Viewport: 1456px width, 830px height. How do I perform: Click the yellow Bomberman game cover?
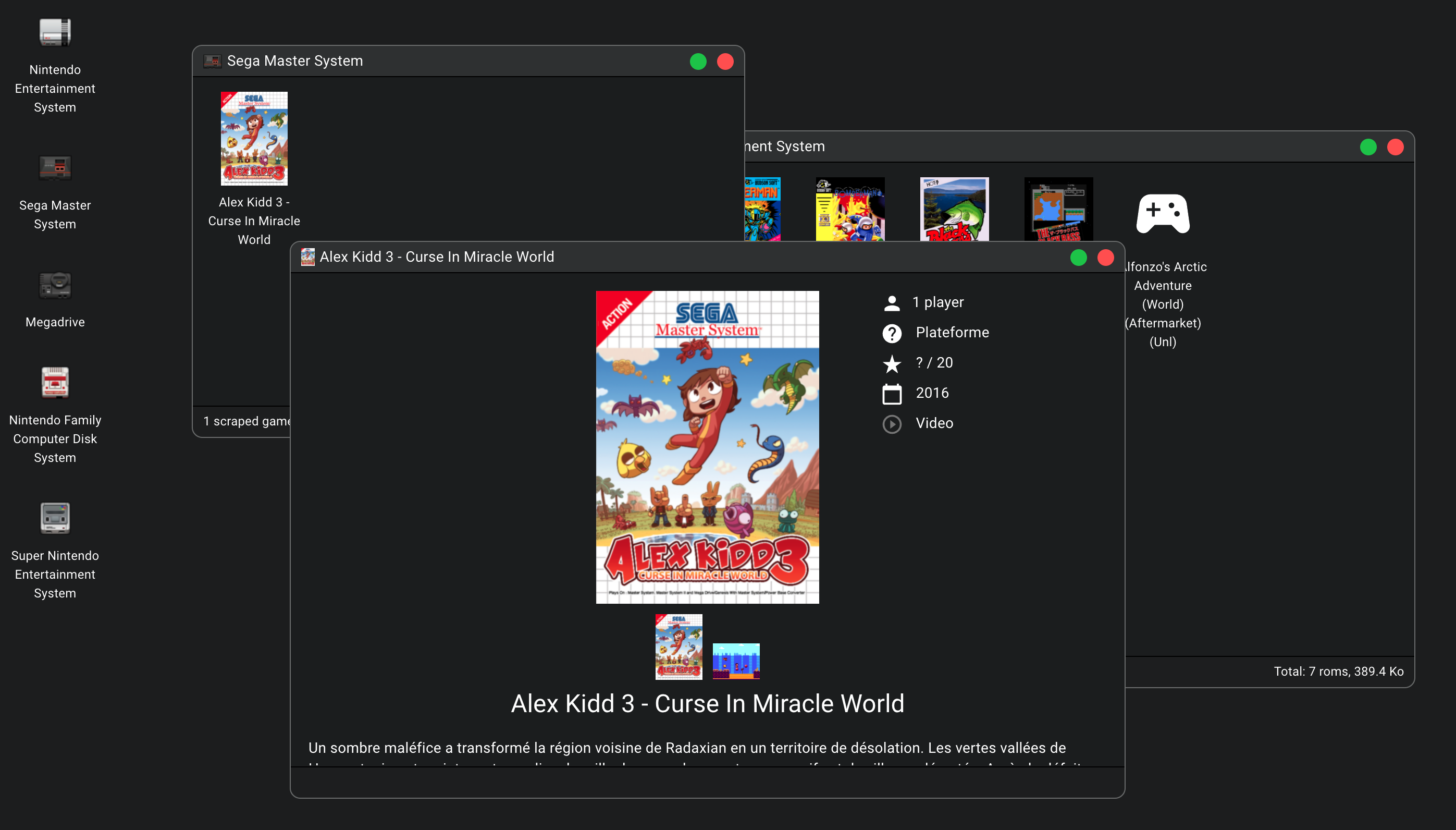pyautogui.click(x=849, y=209)
